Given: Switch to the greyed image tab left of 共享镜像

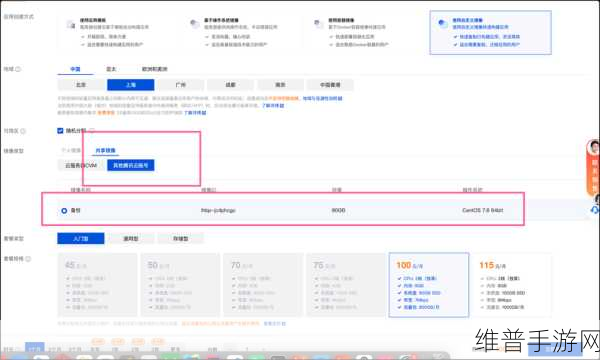Looking at the screenshot, I should point(71,151).
